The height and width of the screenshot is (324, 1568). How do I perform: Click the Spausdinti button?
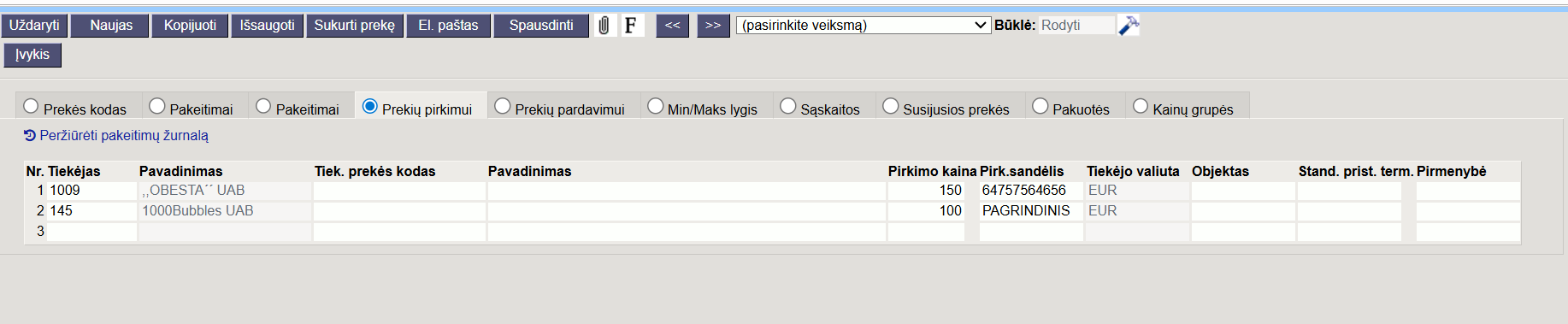[541, 26]
